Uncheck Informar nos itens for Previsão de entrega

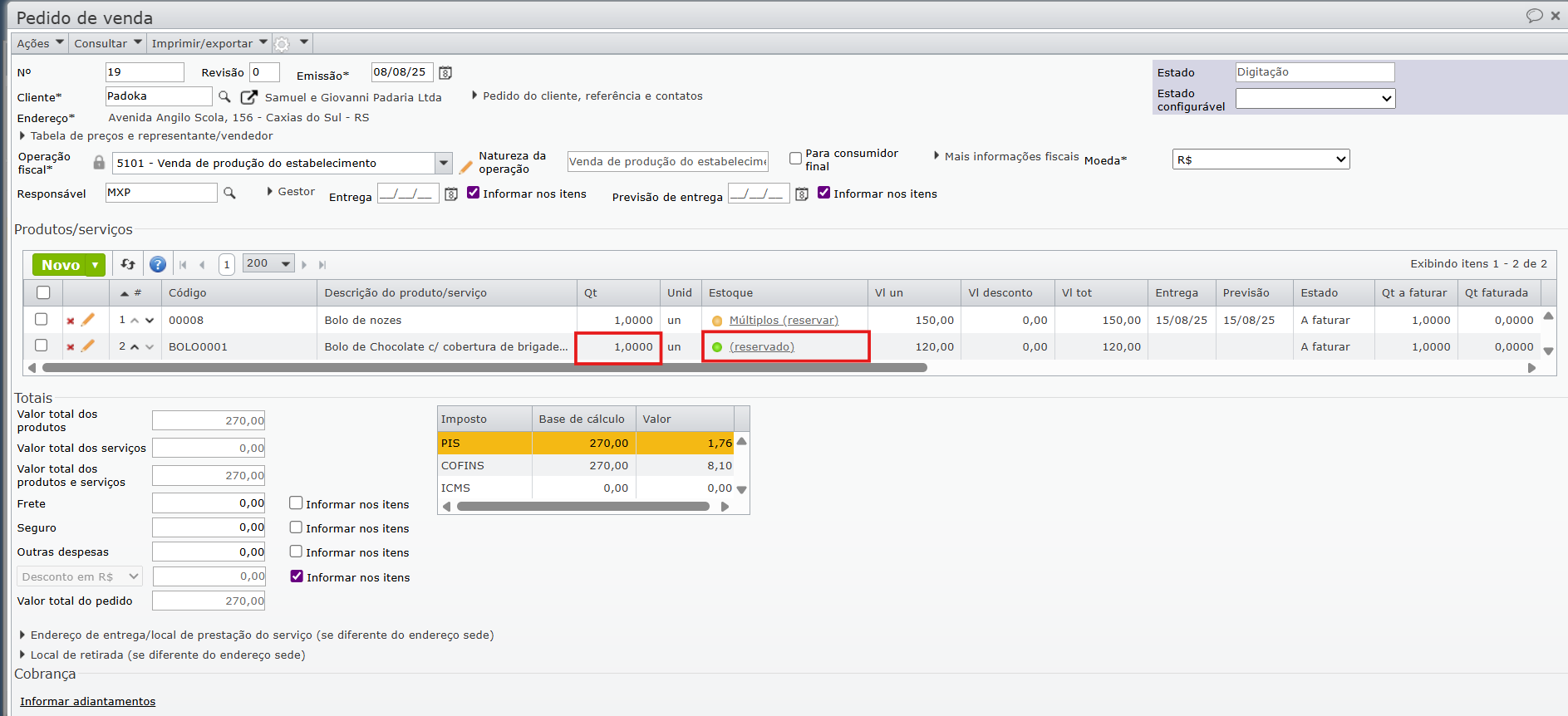[824, 193]
